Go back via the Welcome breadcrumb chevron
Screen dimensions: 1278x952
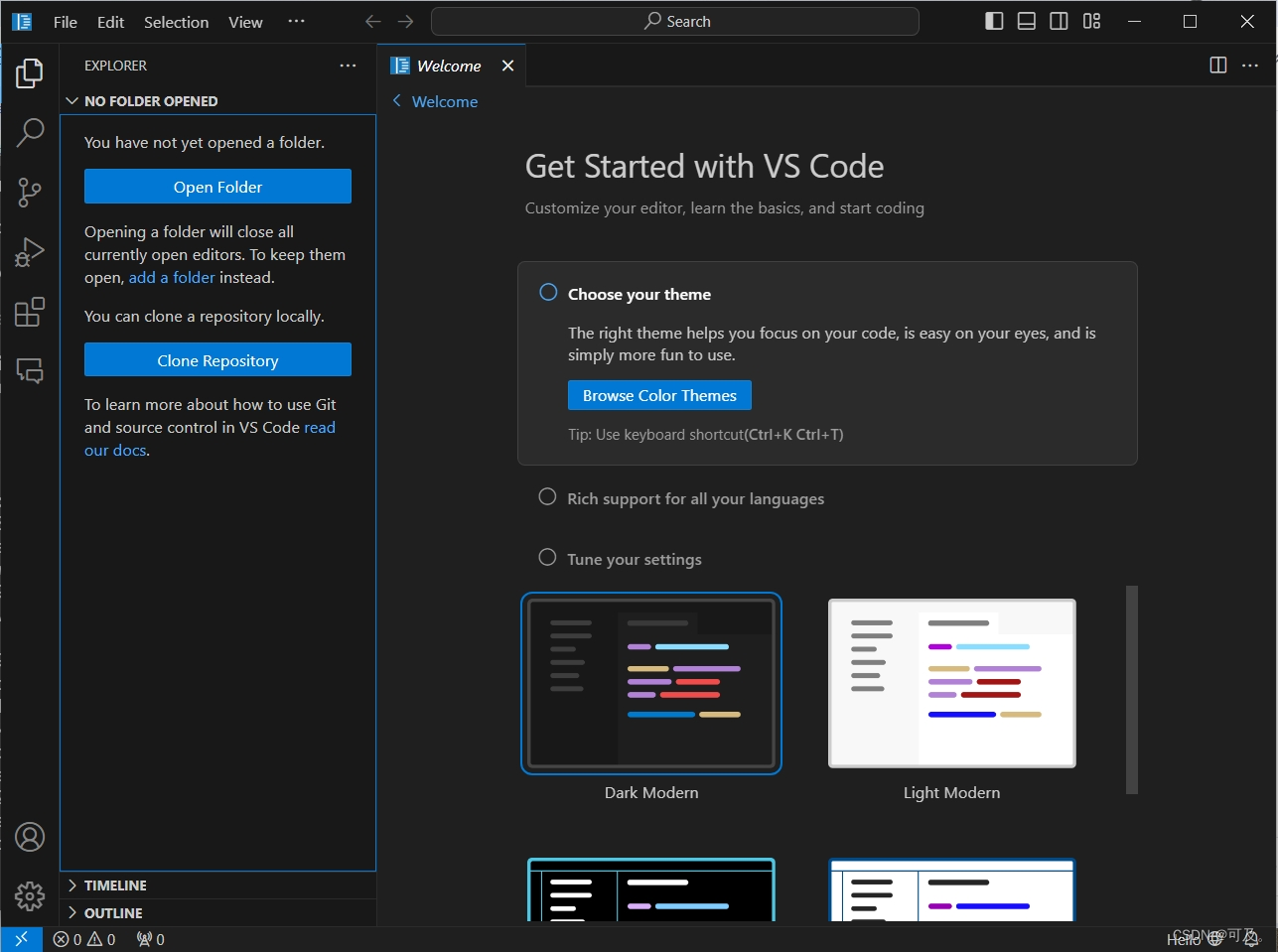[397, 101]
